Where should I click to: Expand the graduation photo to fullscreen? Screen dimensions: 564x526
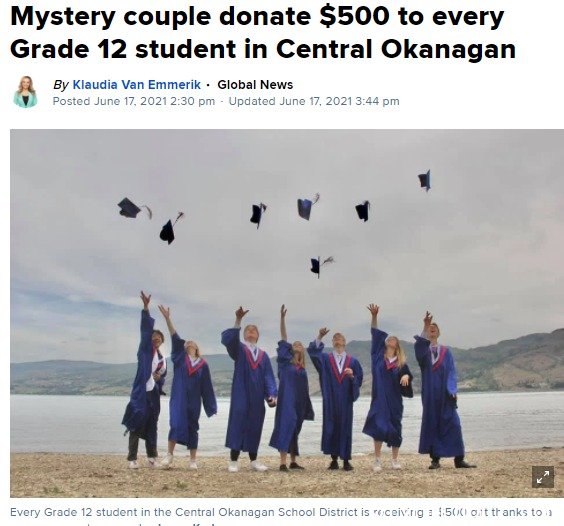[x=542, y=477]
